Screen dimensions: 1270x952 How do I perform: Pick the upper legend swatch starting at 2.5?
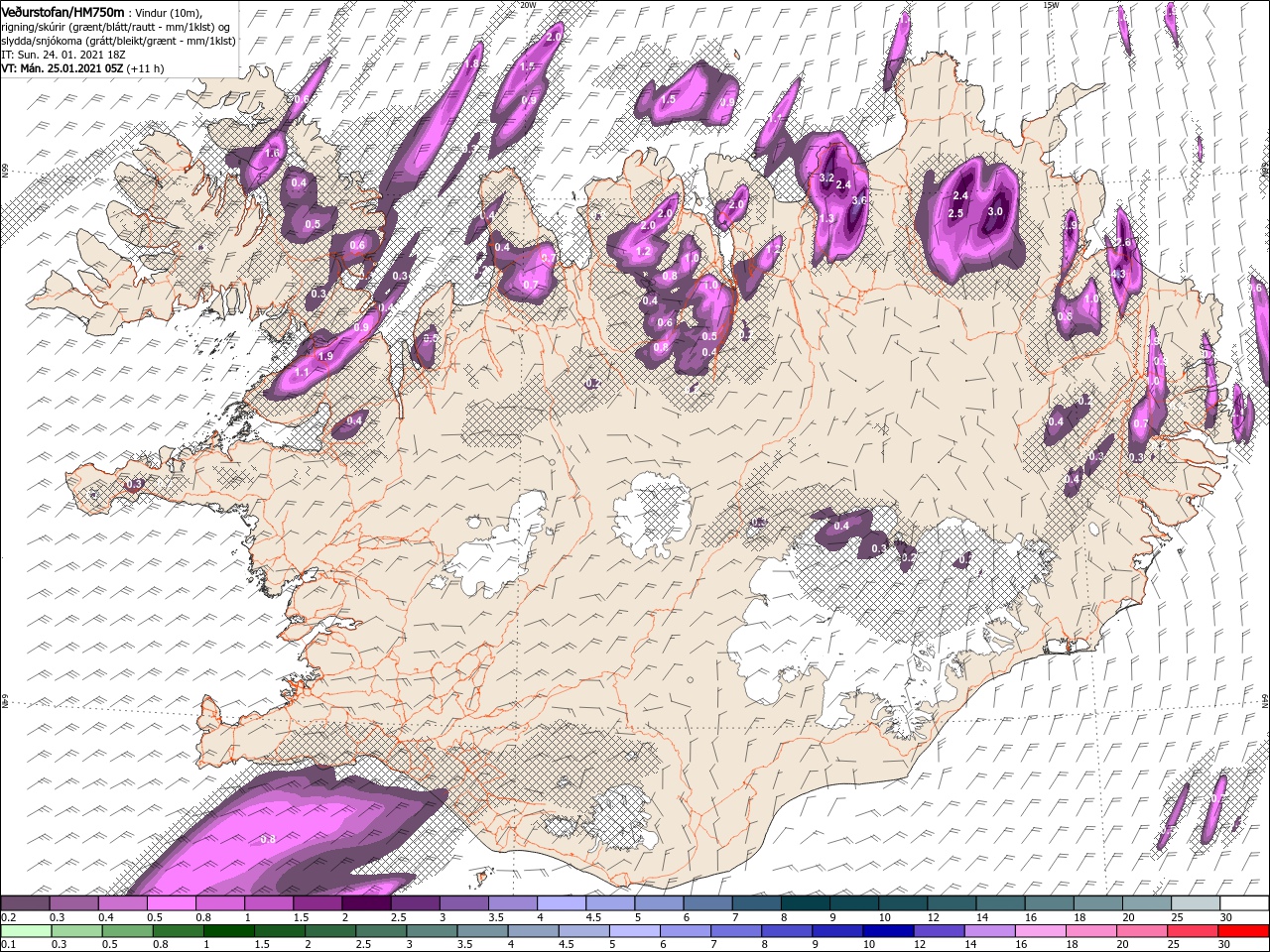tap(415, 903)
